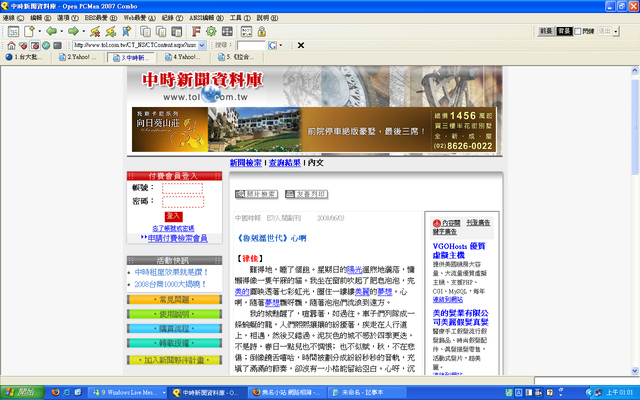The image size is (640, 400).
Task: Expand the search engine dropdown arrow
Action: 281,45
